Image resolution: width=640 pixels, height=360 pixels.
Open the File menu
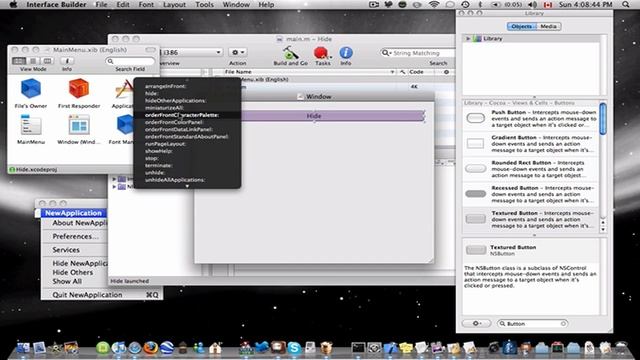coord(101,4)
